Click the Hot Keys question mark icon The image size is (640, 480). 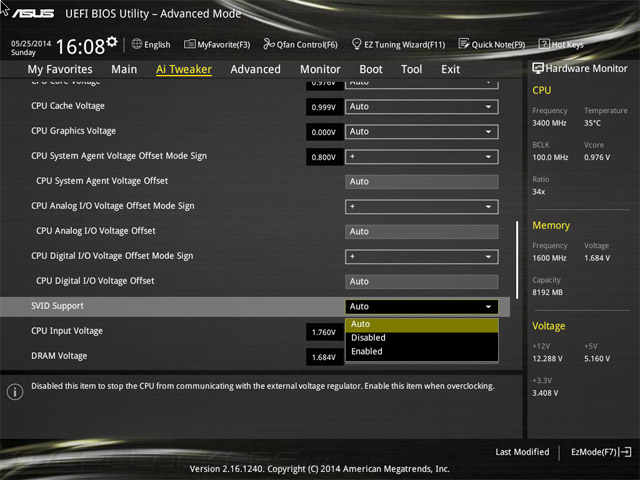tap(544, 44)
